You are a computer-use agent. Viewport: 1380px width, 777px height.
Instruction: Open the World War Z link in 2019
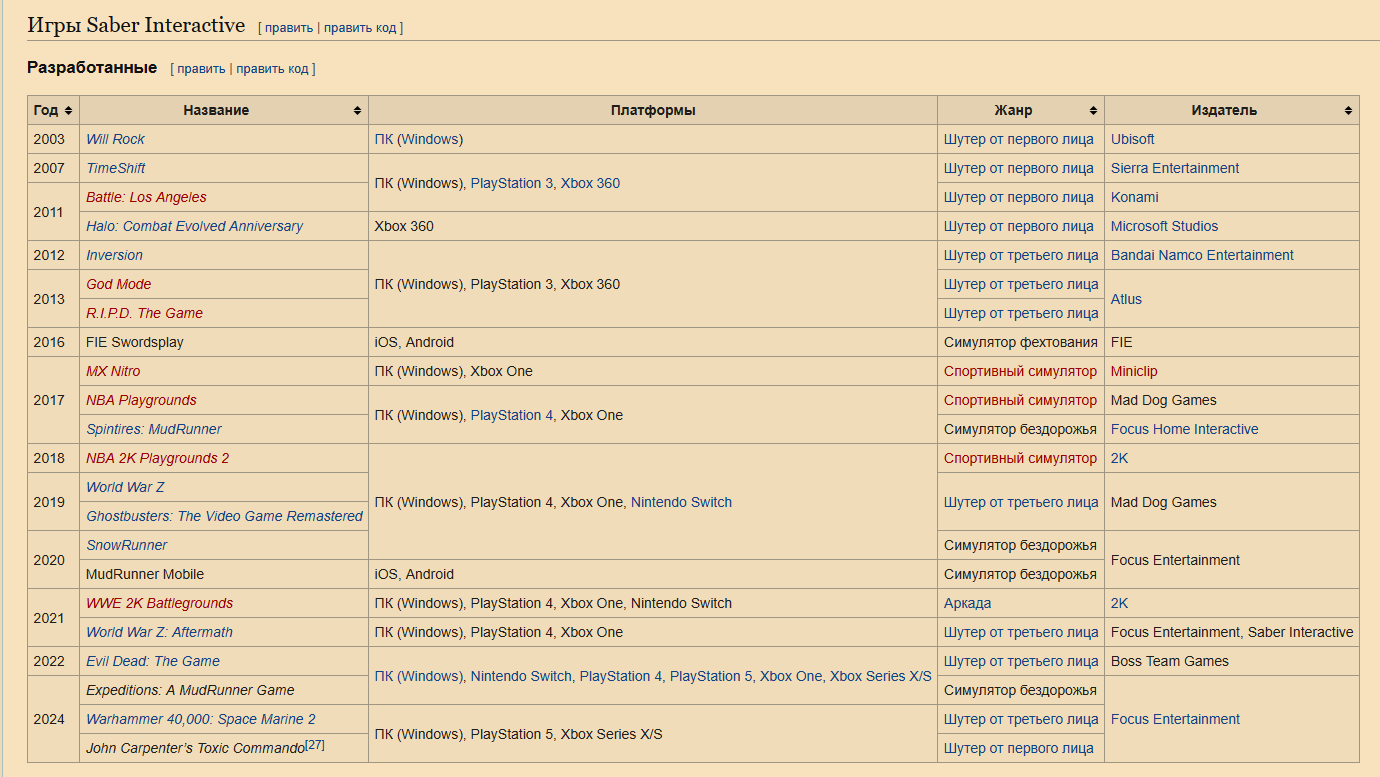(x=125, y=487)
